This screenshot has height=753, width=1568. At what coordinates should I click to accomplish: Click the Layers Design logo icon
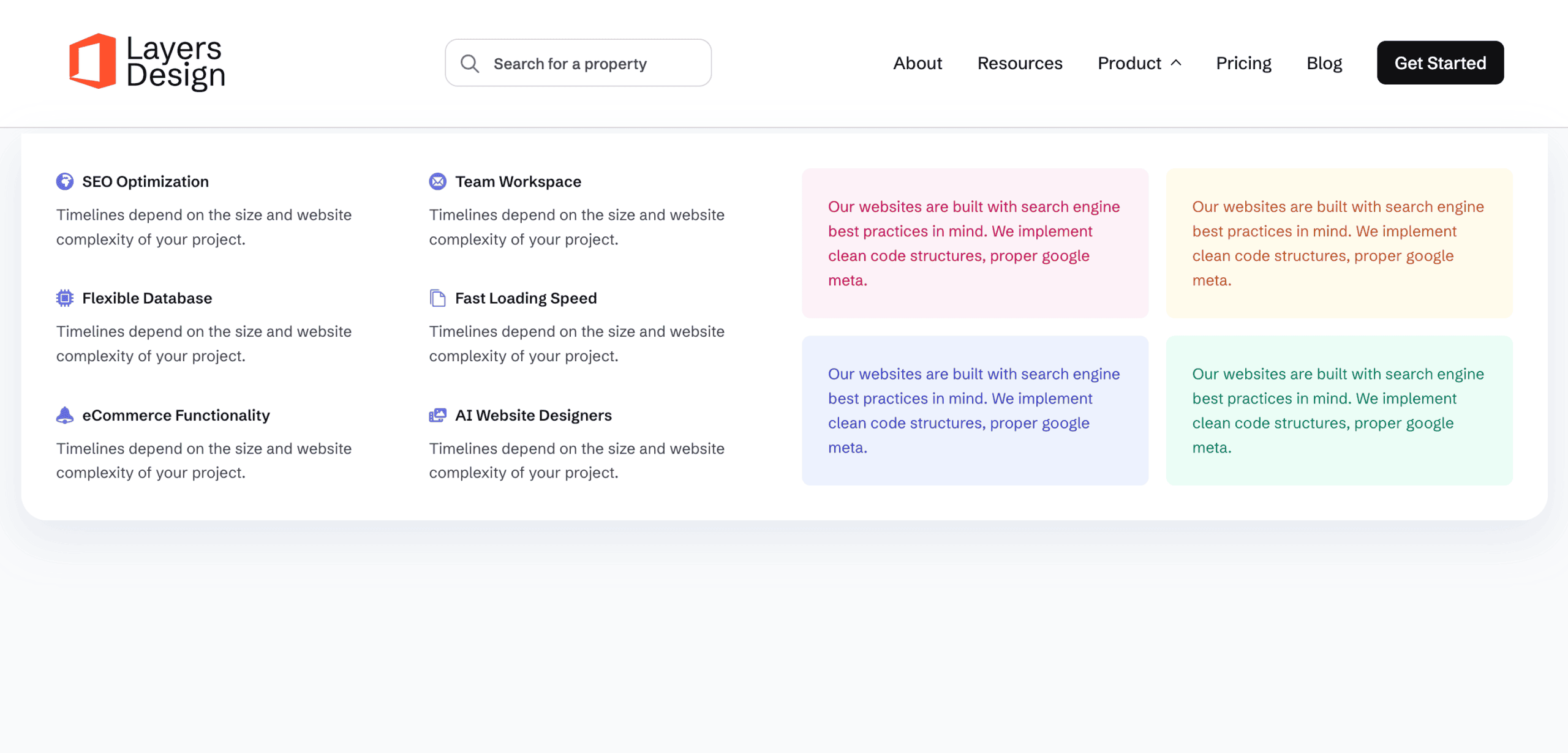click(92, 61)
